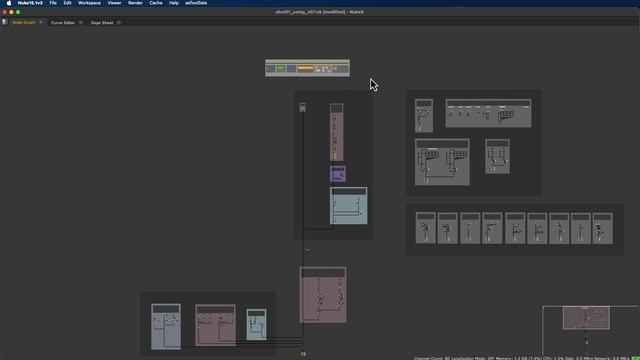
Task: Select the light blue backdrop below the purple node
Action: point(349,206)
